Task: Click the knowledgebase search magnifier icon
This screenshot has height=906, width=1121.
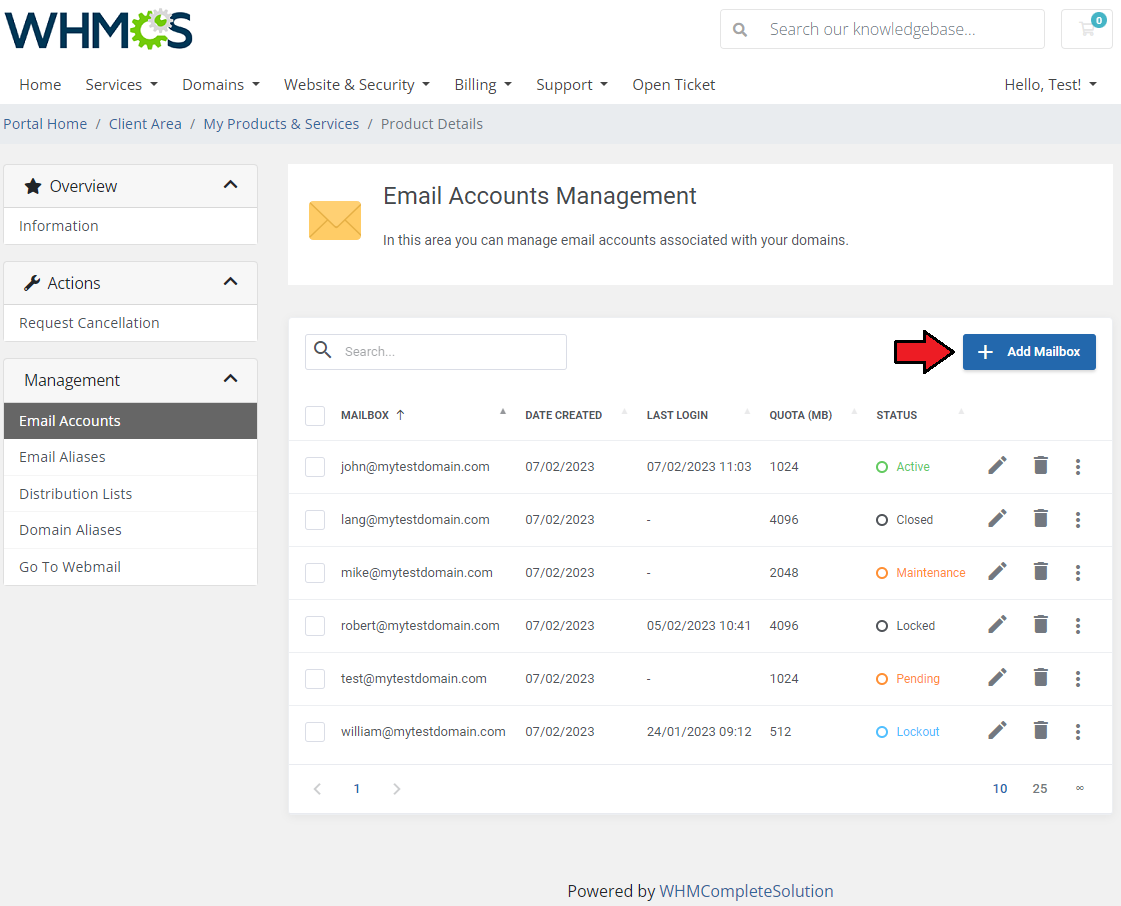Action: click(x=740, y=29)
